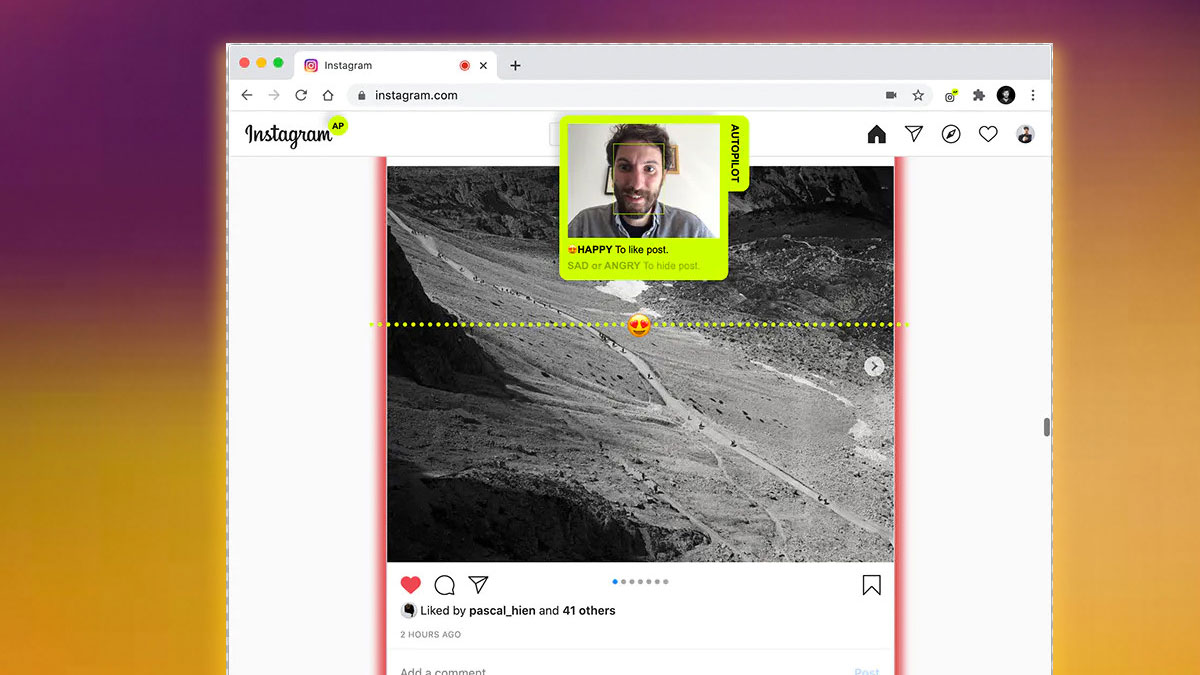Viewport: 1200px width, 675px height.
Task: Share post using paper plane icon
Action: 479,585
